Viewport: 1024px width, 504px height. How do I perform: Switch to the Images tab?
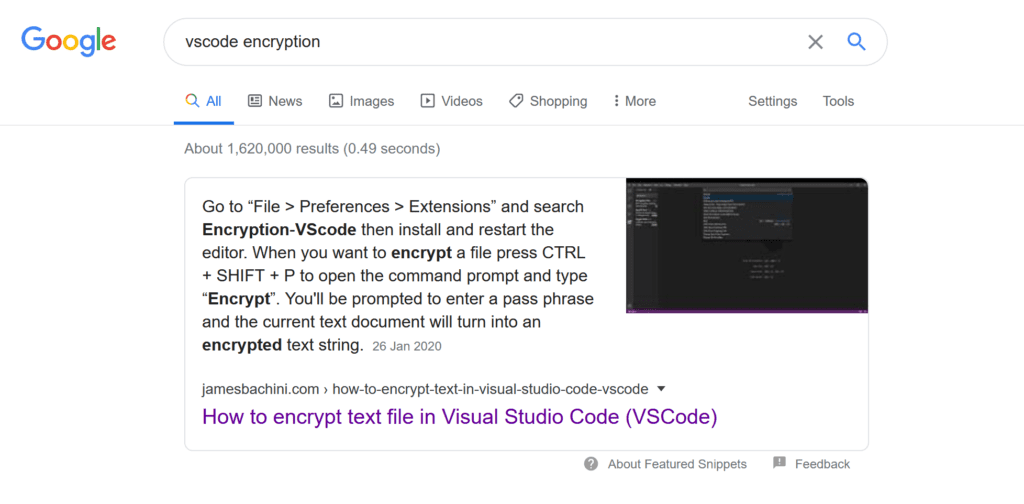(361, 101)
